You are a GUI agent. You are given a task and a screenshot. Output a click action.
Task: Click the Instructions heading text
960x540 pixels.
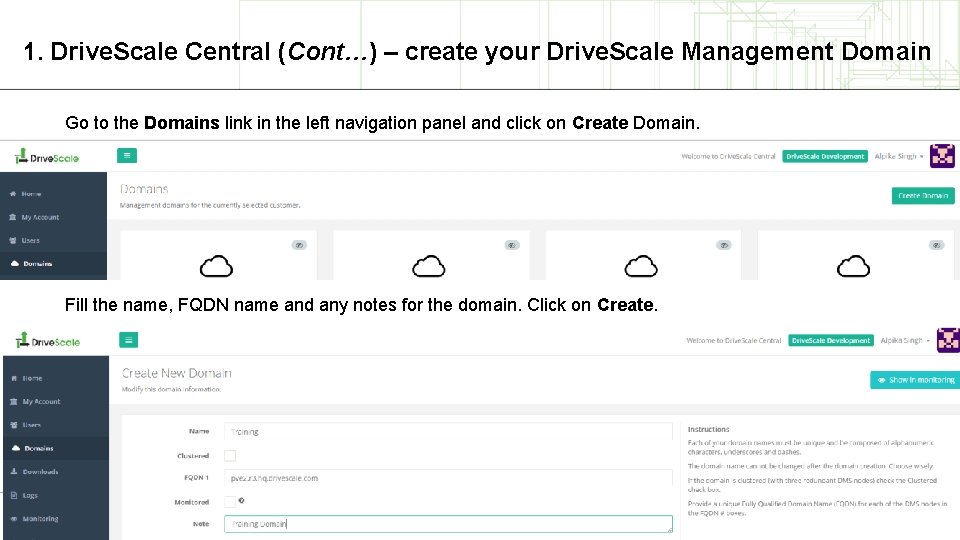tap(708, 429)
